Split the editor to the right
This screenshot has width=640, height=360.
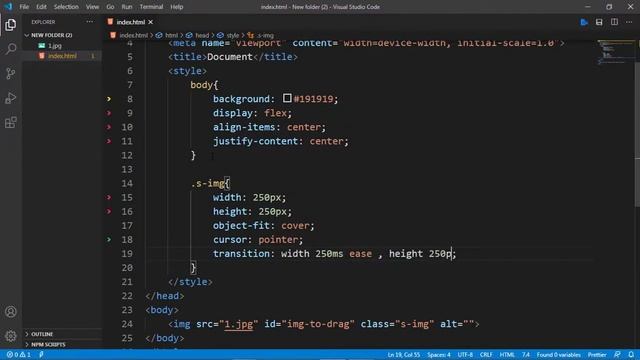(x=614, y=22)
